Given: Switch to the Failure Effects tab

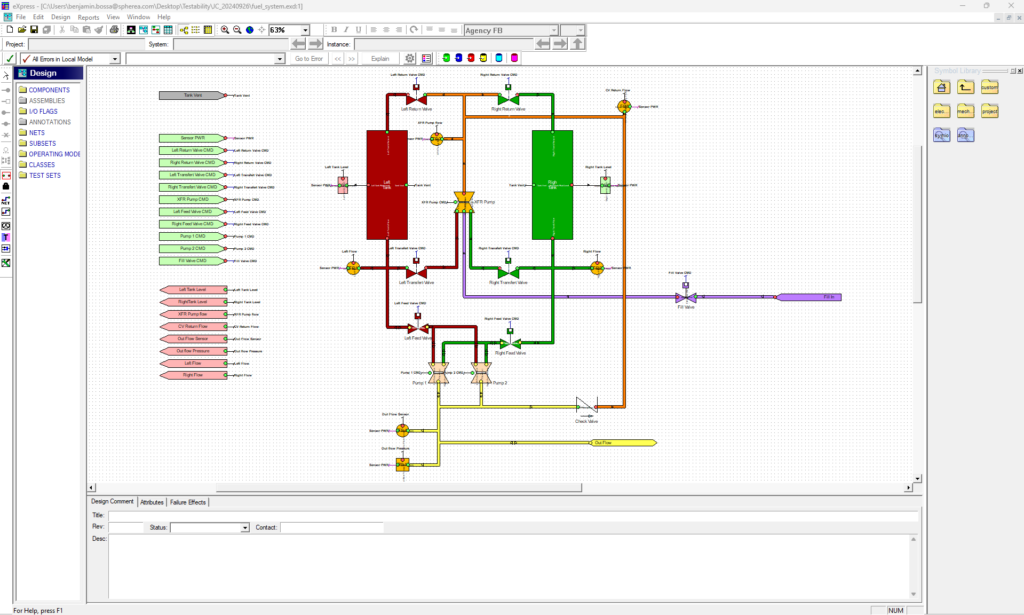Looking at the screenshot, I should click(x=188, y=502).
